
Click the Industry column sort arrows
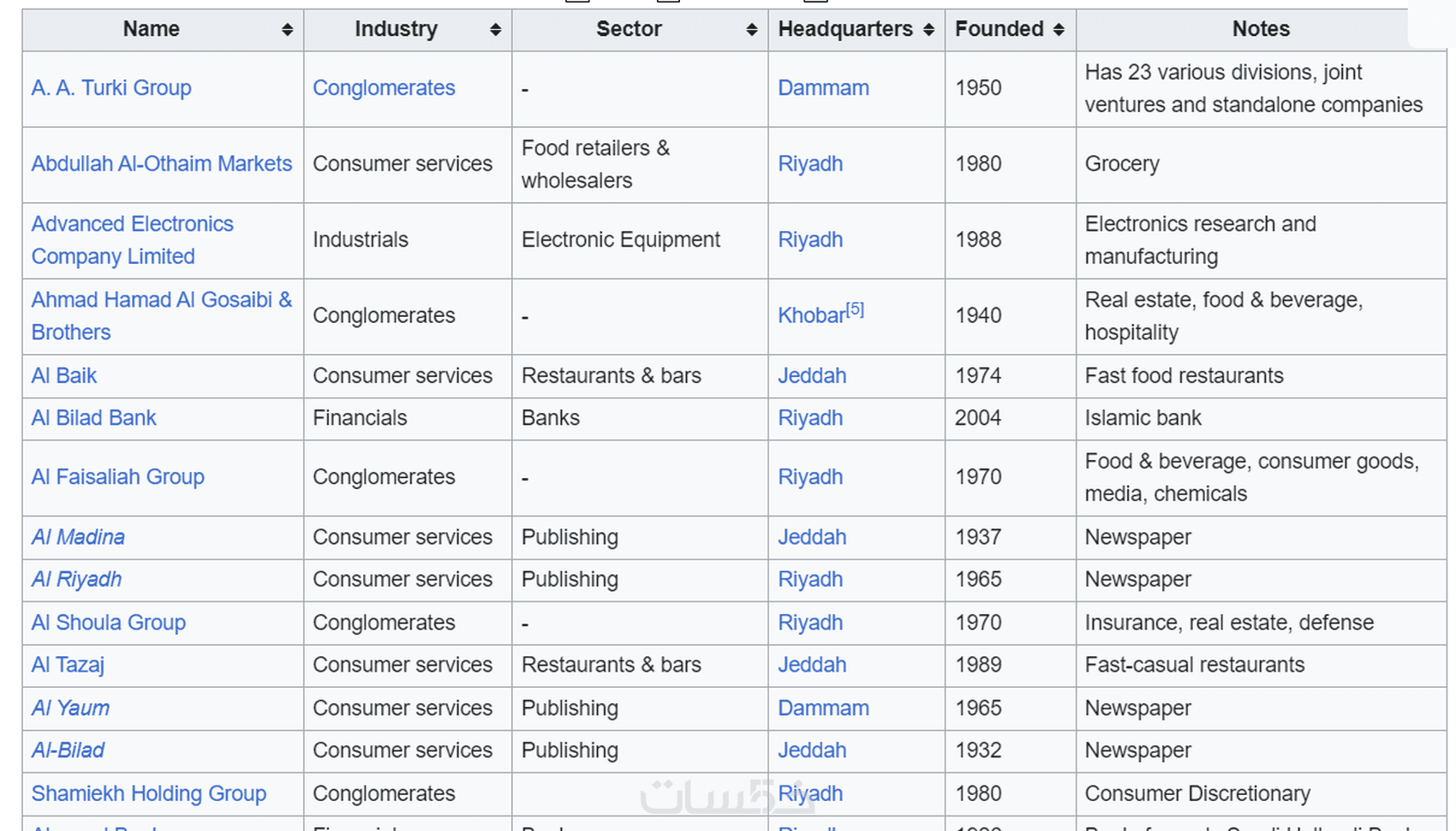(x=495, y=30)
